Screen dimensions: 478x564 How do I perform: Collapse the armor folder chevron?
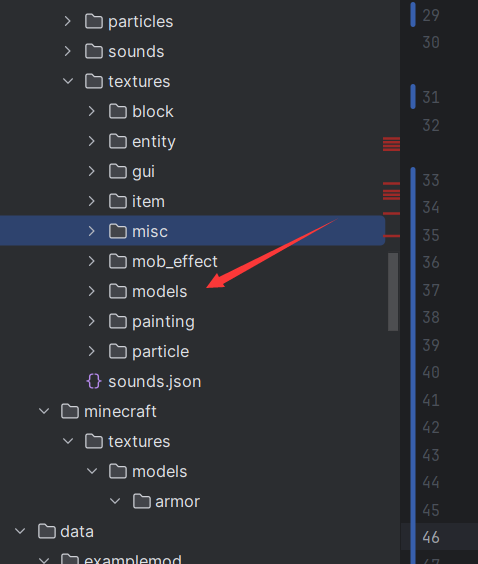coord(115,501)
